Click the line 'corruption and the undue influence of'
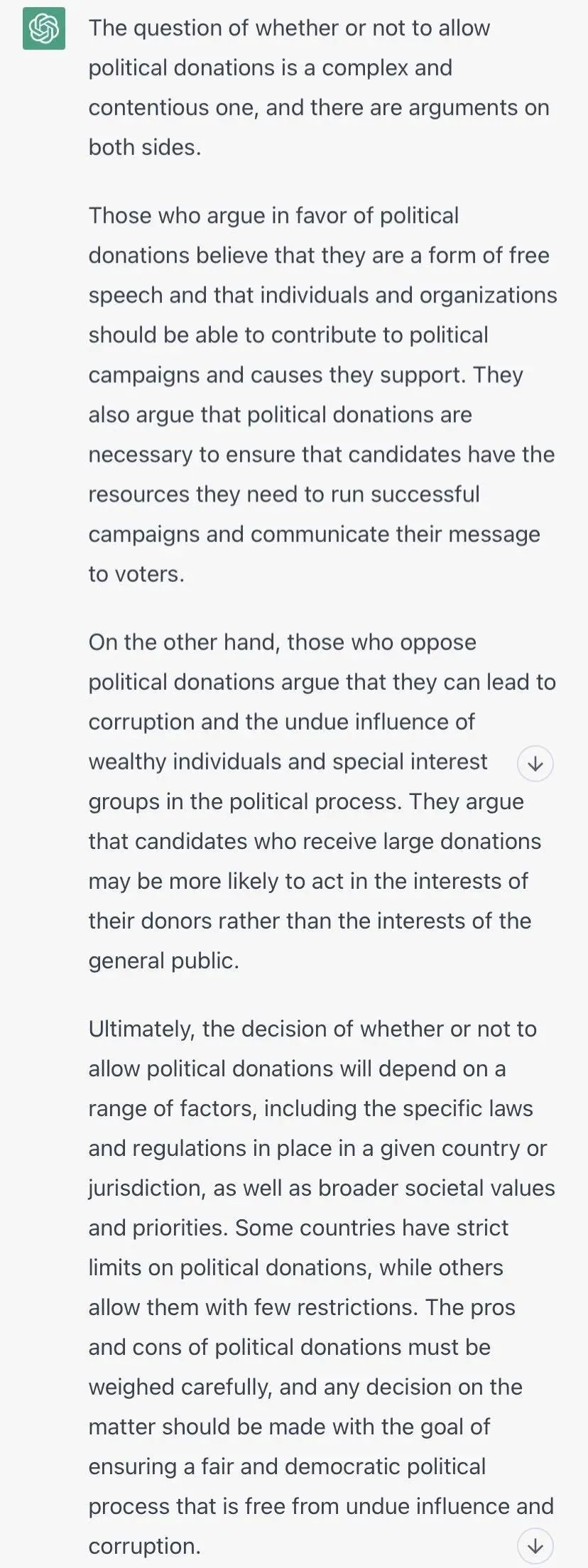 pos(282,721)
